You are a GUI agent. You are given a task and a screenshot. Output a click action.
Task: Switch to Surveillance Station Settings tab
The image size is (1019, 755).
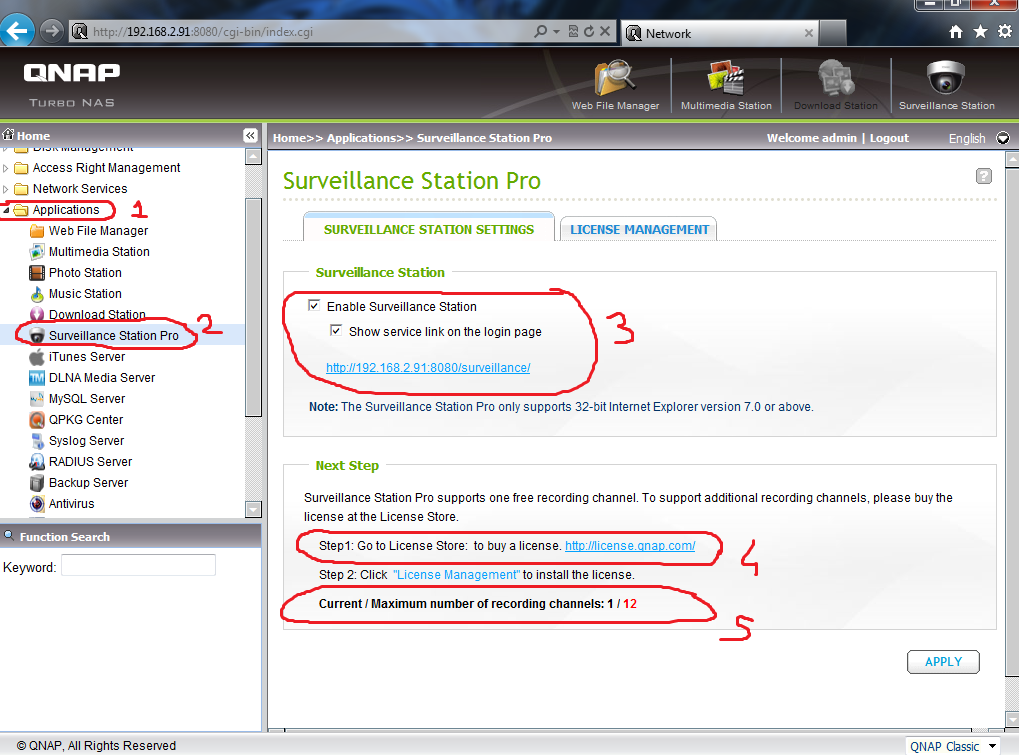(429, 229)
